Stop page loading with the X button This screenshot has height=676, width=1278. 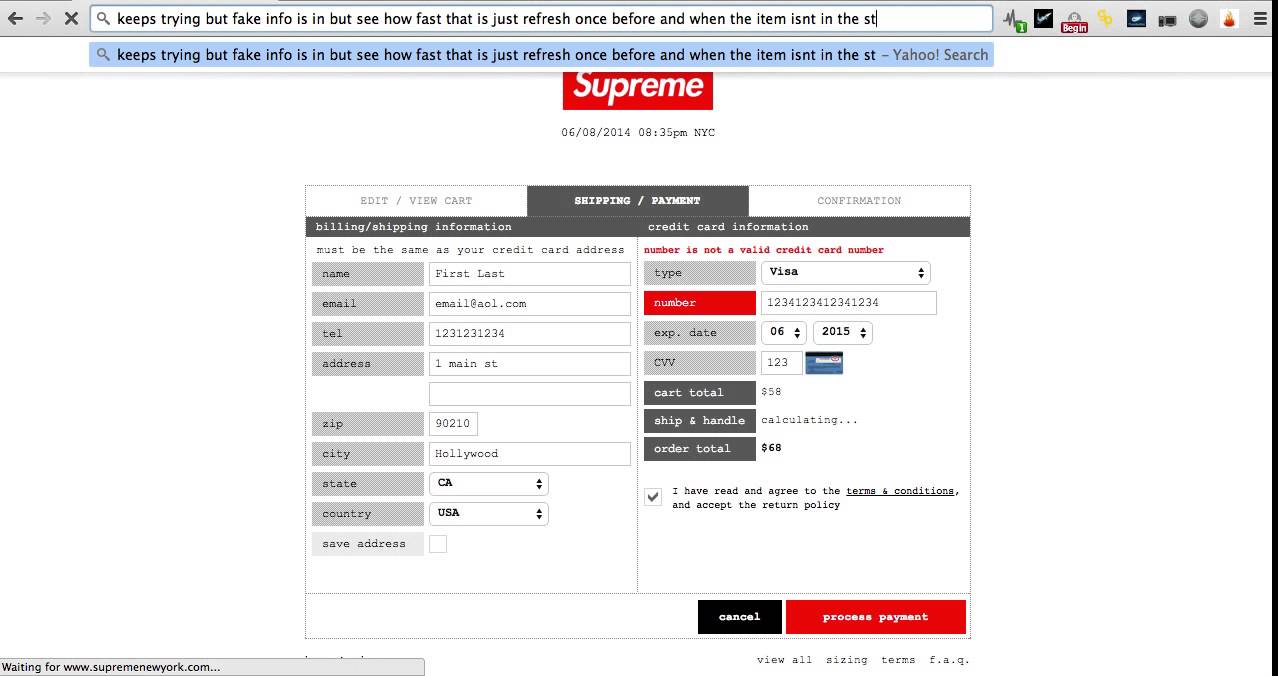pos(71,18)
